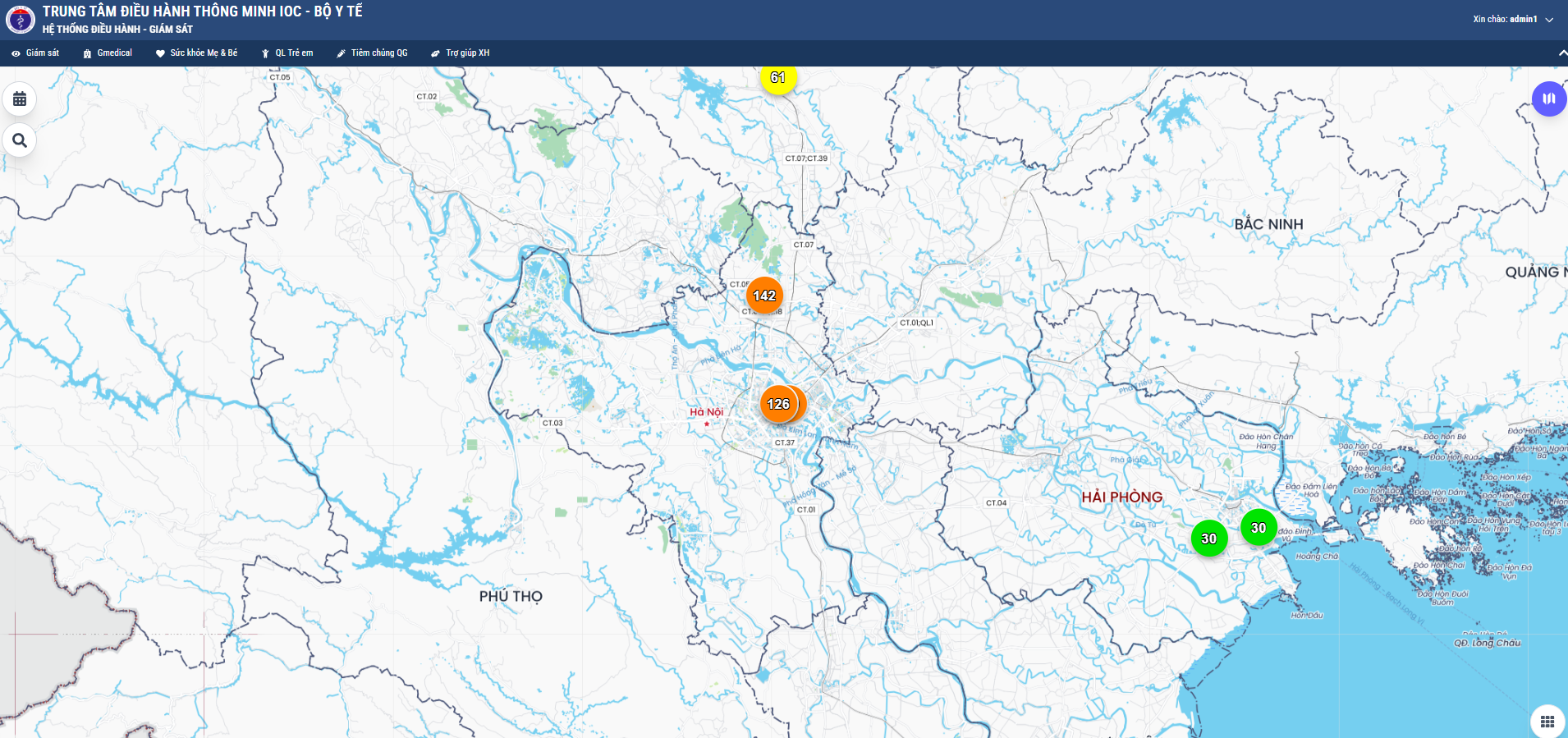This screenshot has height=738, width=1568.
Task: Open the Xin chào: admin1 account menu
Action: [1505, 19]
